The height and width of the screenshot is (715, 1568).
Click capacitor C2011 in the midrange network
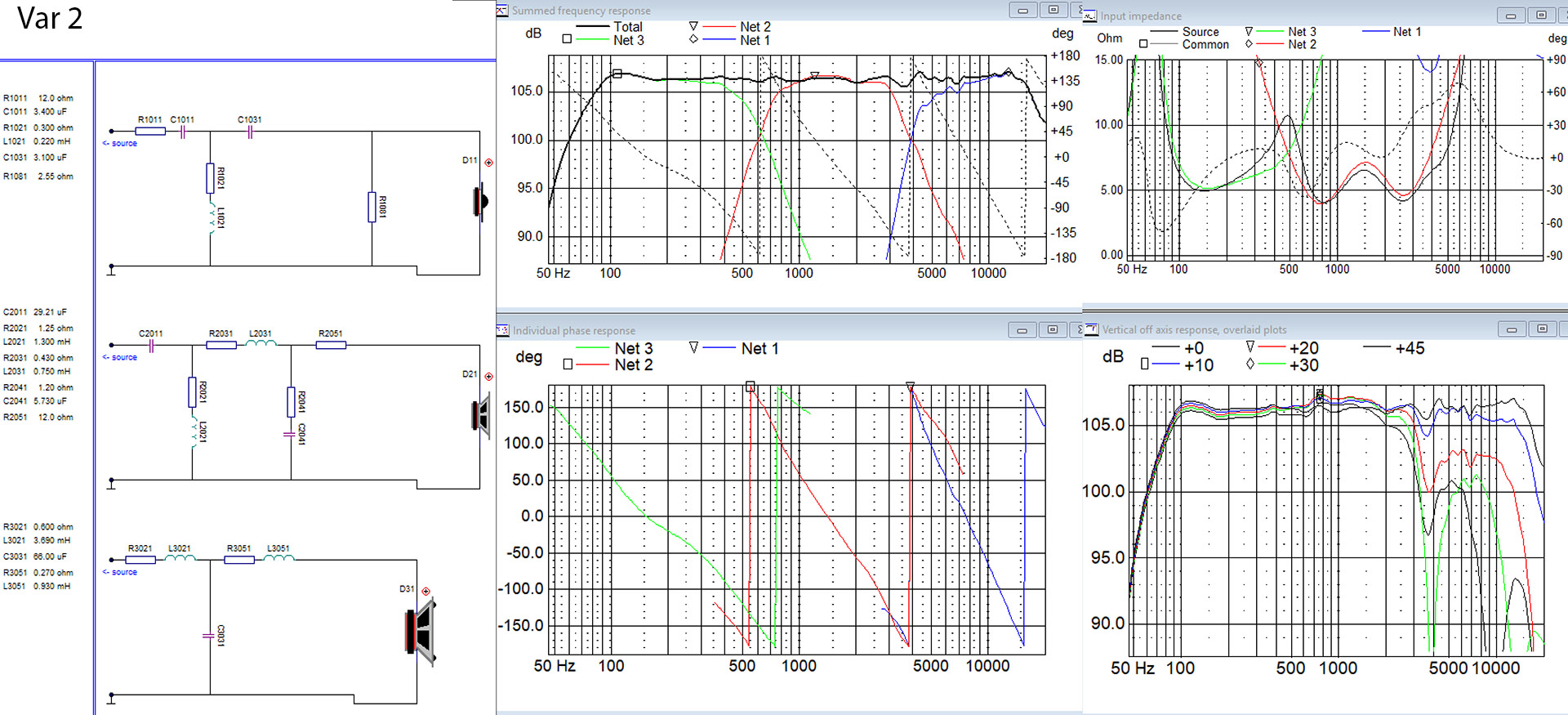[x=151, y=345]
